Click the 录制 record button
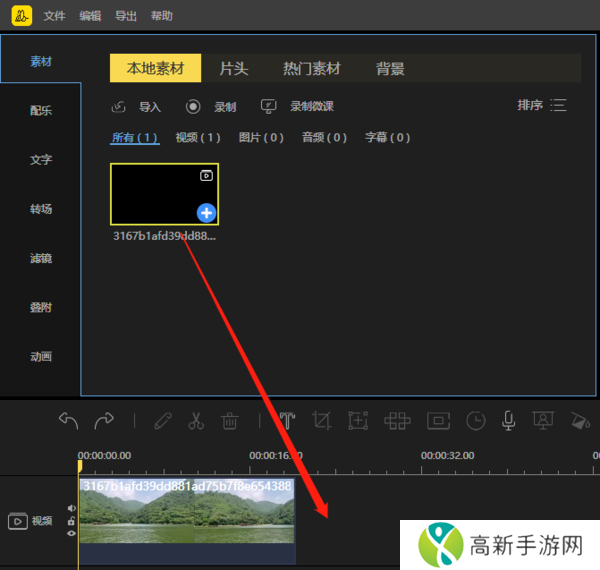 point(211,107)
